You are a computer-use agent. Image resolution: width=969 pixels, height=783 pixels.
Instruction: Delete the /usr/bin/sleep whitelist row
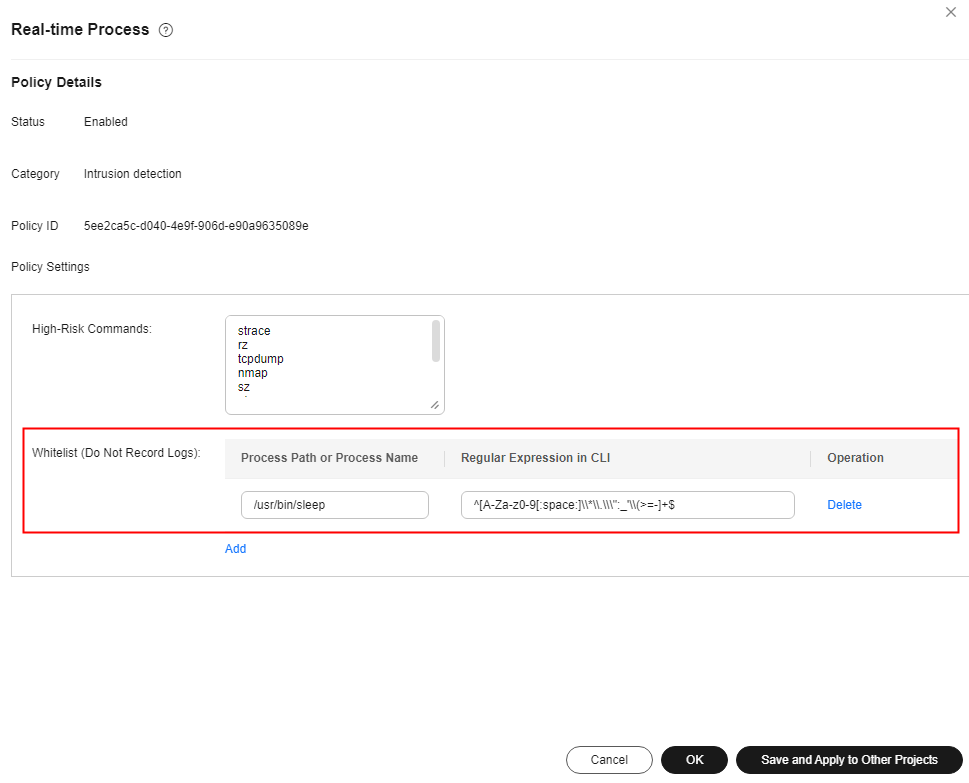tap(844, 505)
